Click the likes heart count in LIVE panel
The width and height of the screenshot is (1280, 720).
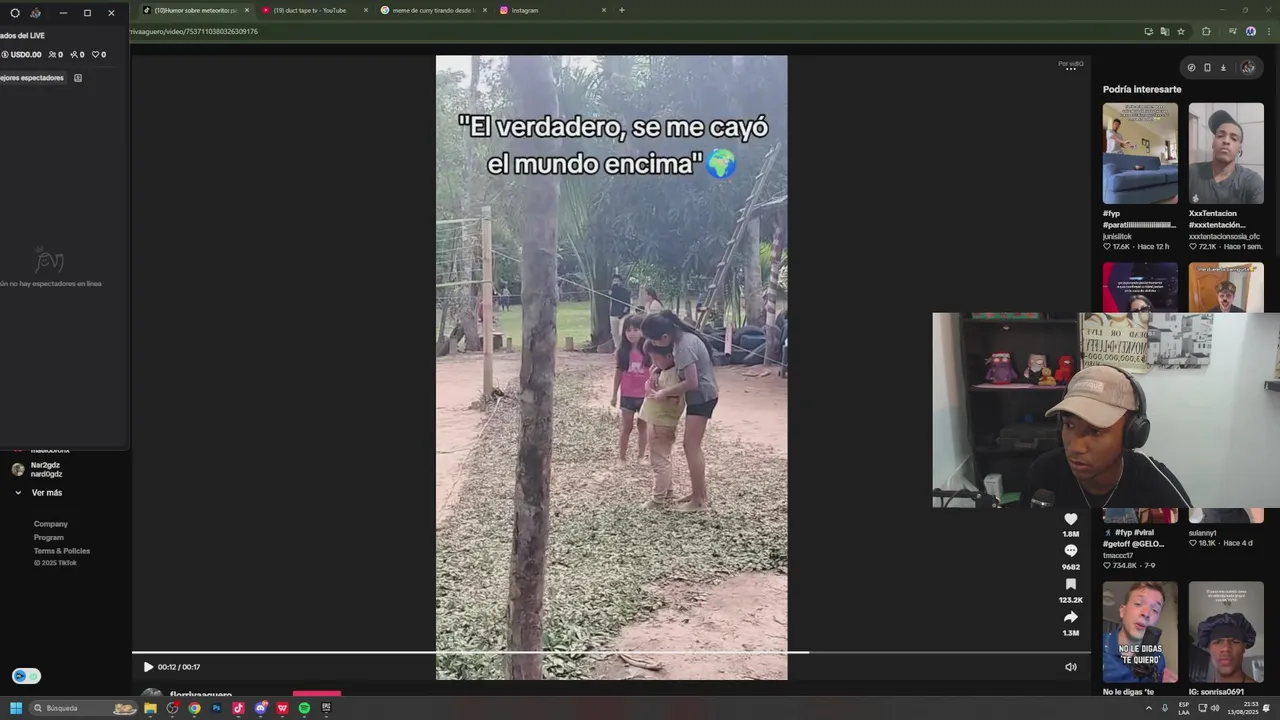point(99,55)
